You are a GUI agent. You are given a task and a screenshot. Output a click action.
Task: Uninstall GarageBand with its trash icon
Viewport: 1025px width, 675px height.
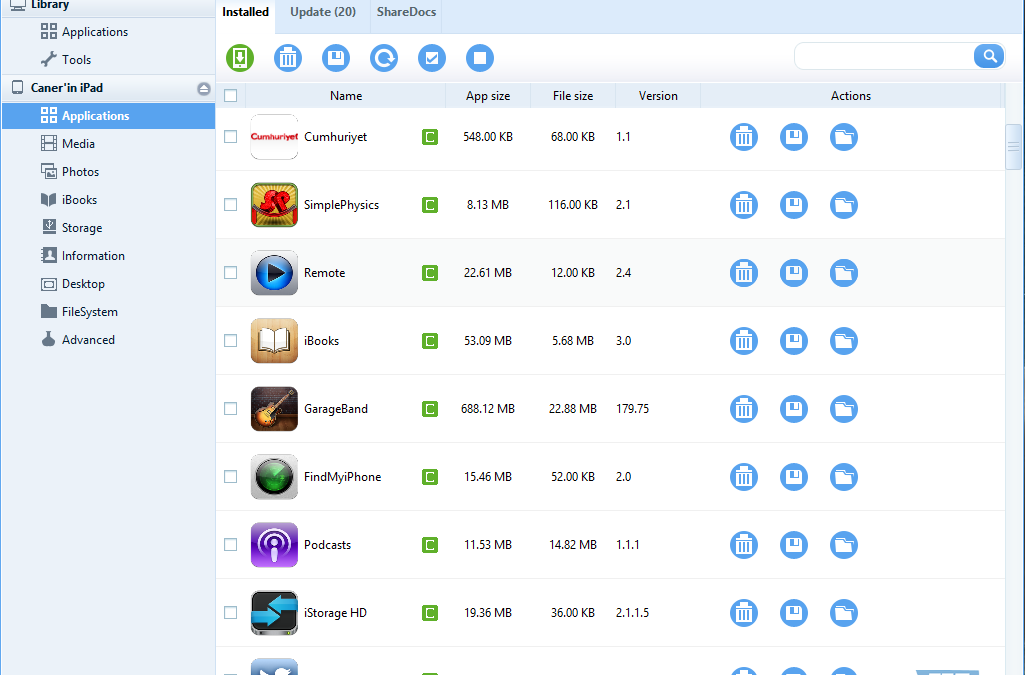(x=744, y=409)
